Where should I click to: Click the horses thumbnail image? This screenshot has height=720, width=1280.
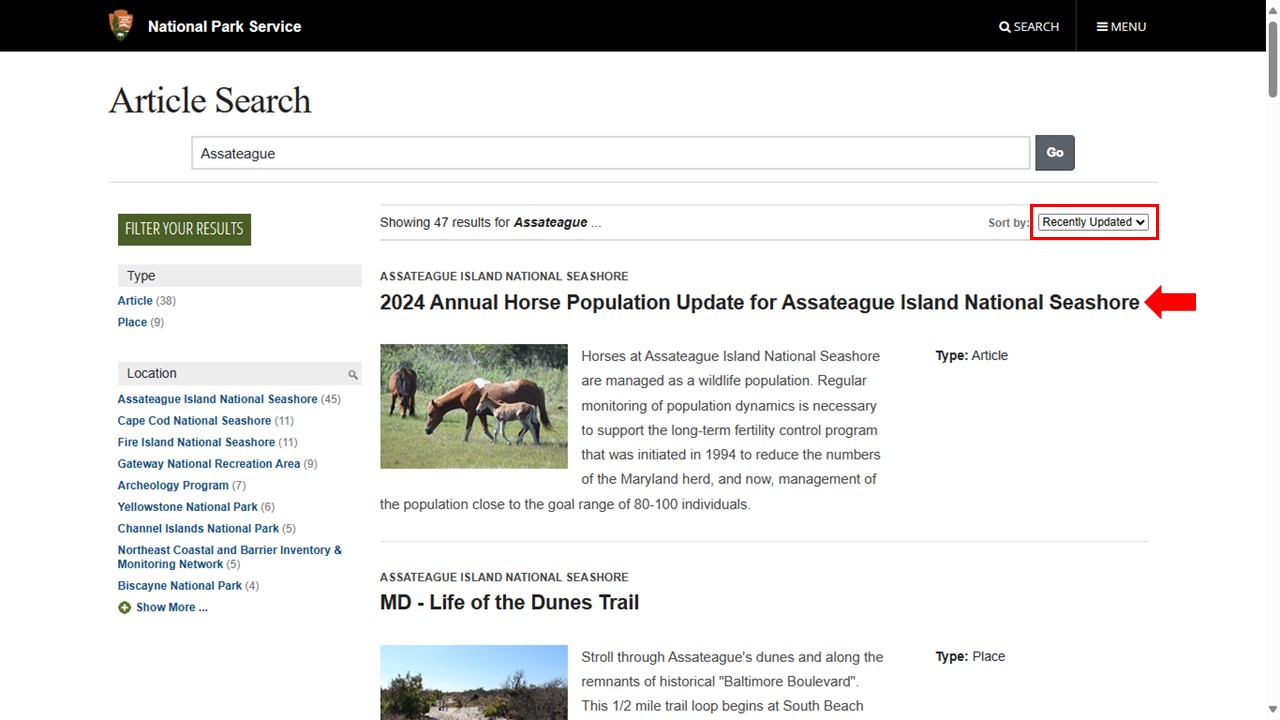473,406
